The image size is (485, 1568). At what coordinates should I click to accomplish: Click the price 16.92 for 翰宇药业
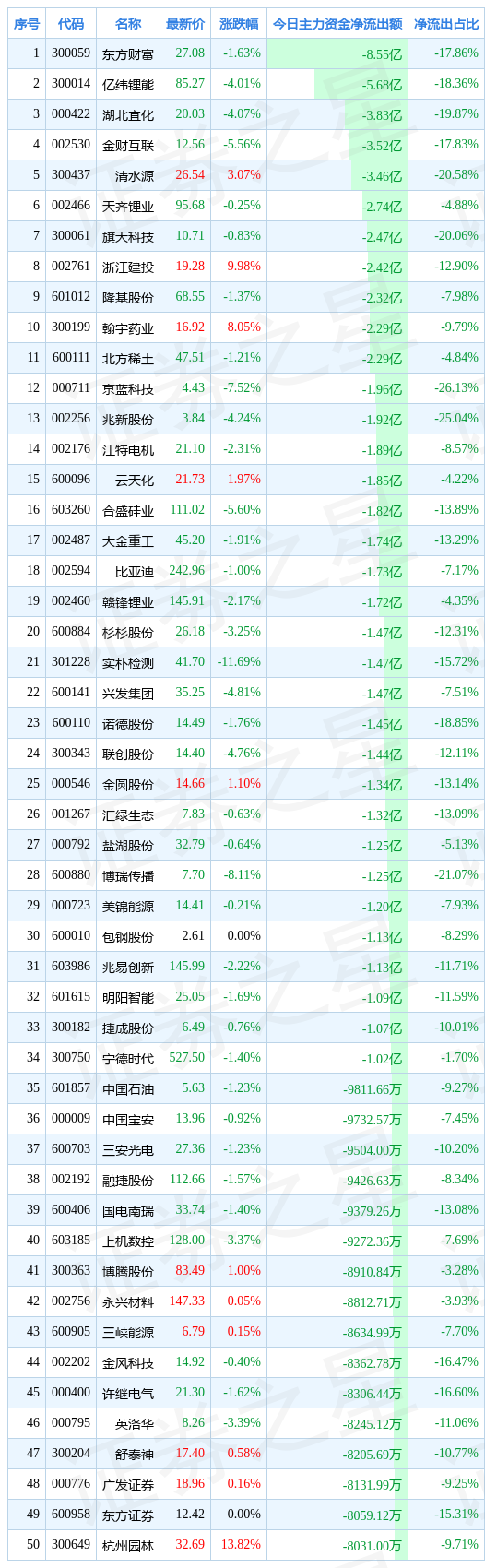(190, 327)
